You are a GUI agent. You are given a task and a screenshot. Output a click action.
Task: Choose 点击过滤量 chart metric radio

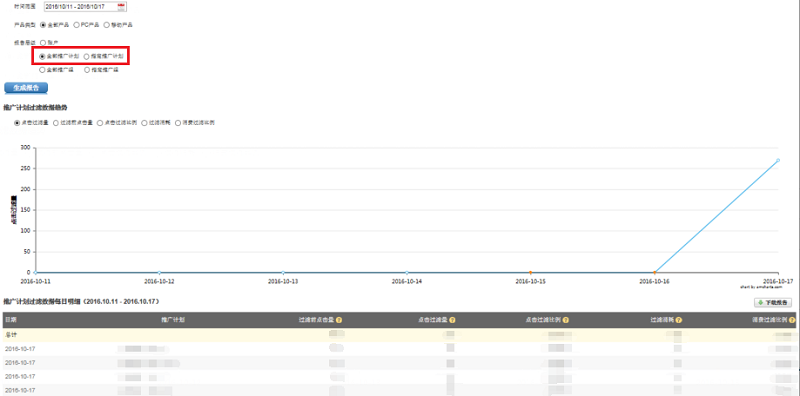[17, 123]
